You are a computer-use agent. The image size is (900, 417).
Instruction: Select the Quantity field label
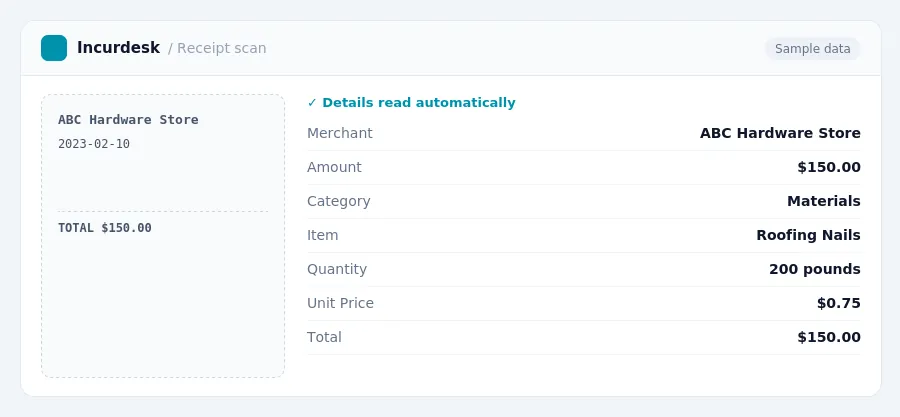pos(336,269)
